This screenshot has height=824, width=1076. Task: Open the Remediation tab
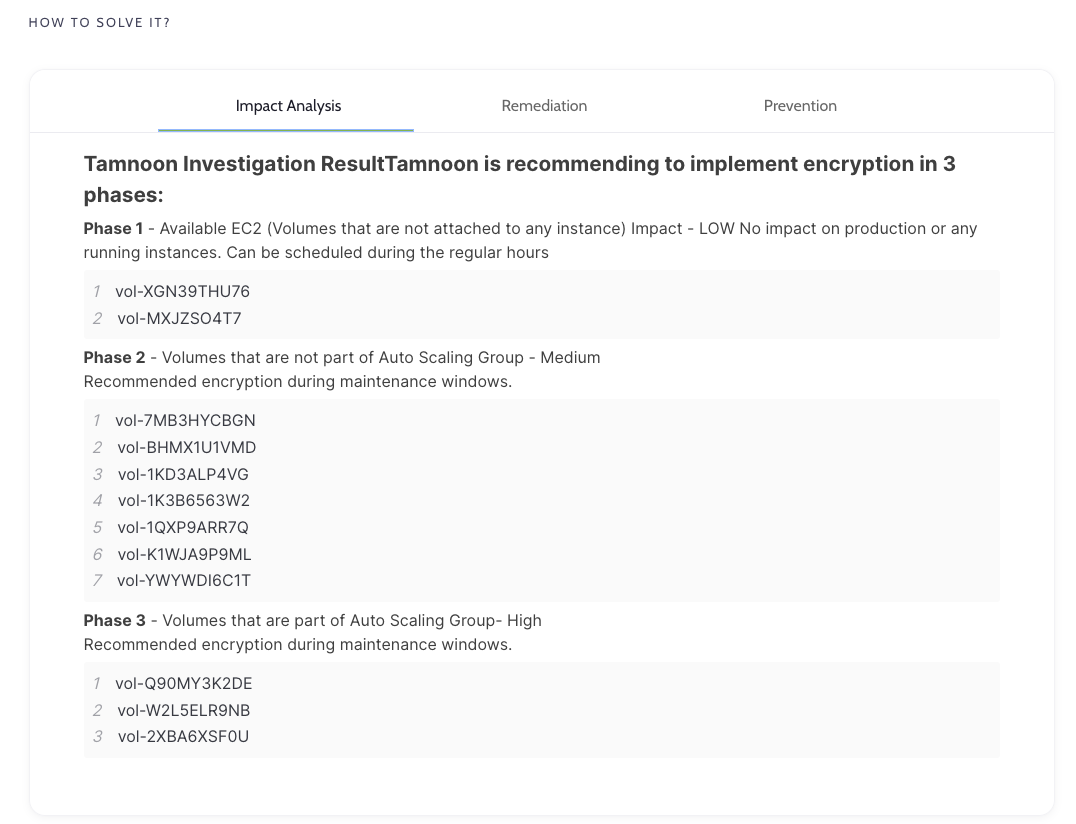tap(544, 106)
